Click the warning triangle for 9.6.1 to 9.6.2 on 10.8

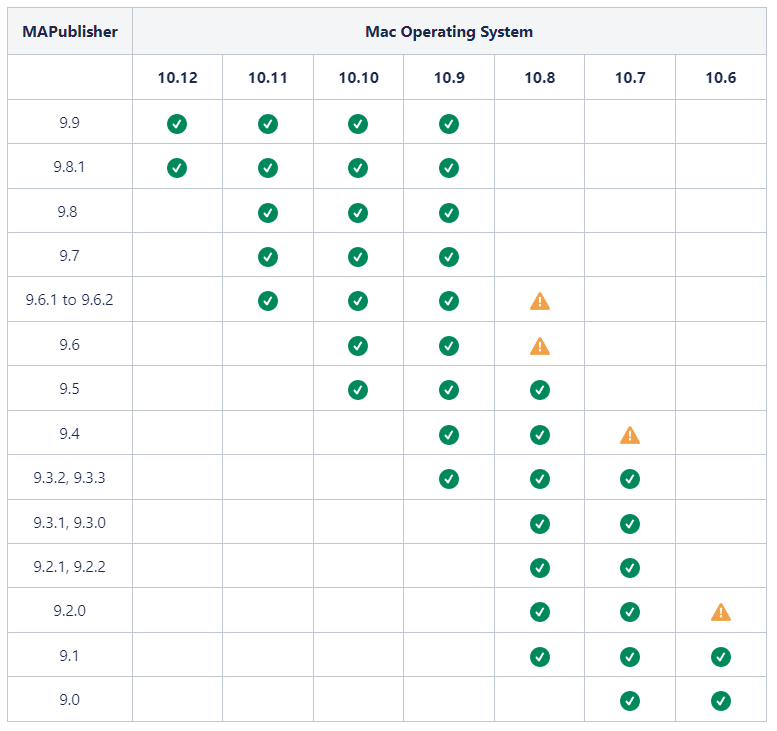[540, 301]
